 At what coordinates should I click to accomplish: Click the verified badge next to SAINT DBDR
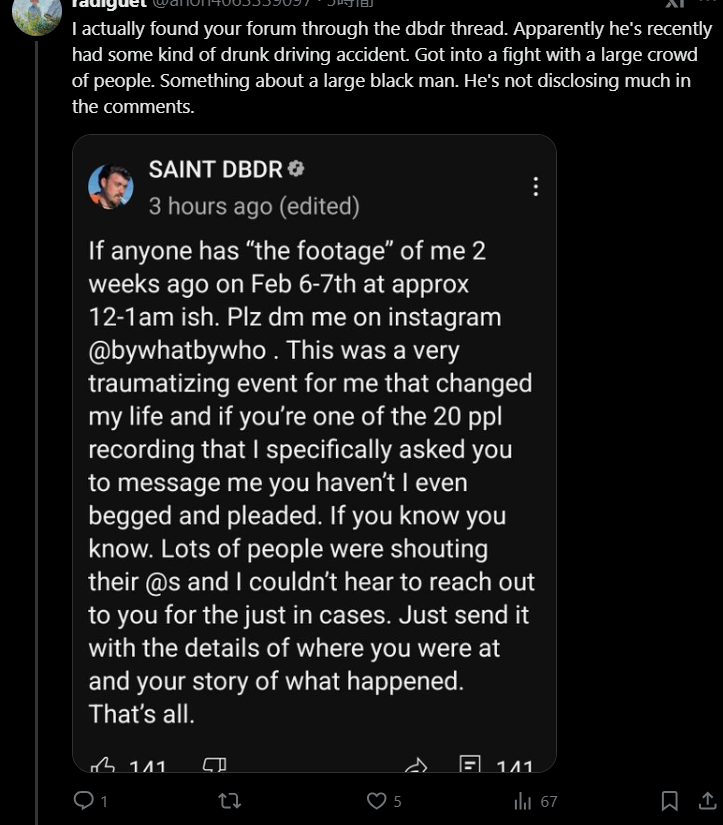[x=296, y=169]
